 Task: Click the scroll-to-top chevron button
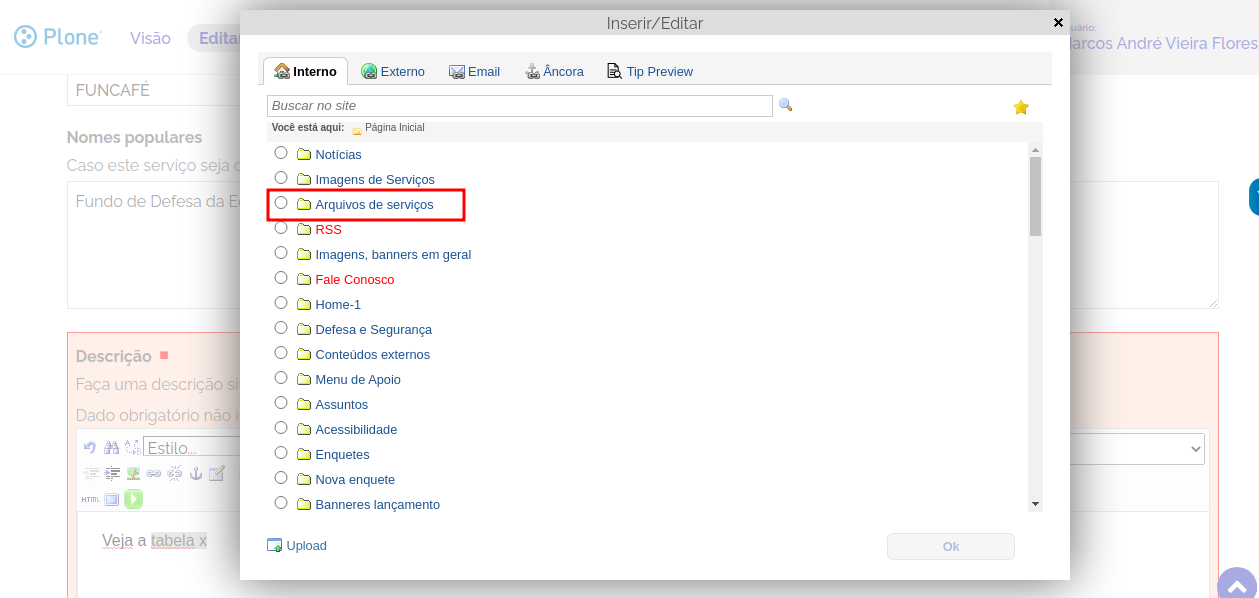(x=1237, y=586)
